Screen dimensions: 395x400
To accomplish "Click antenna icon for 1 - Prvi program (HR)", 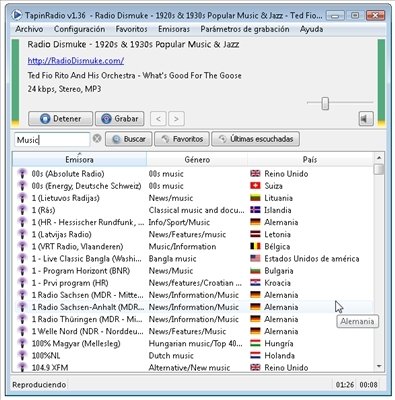I will click(x=22, y=283).
